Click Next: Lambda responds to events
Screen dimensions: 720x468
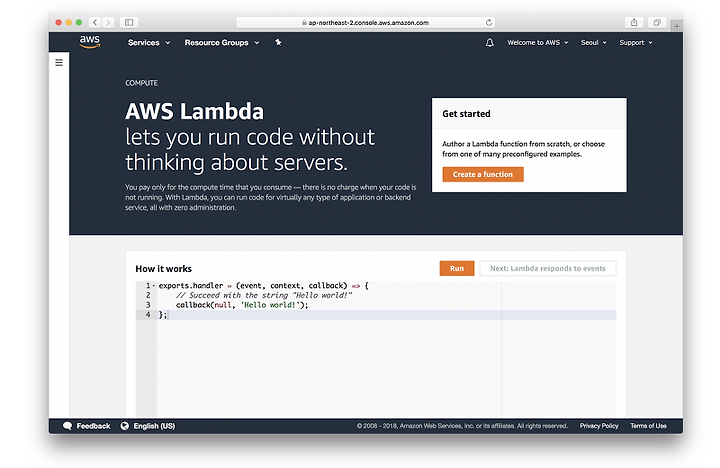point(547,268)
